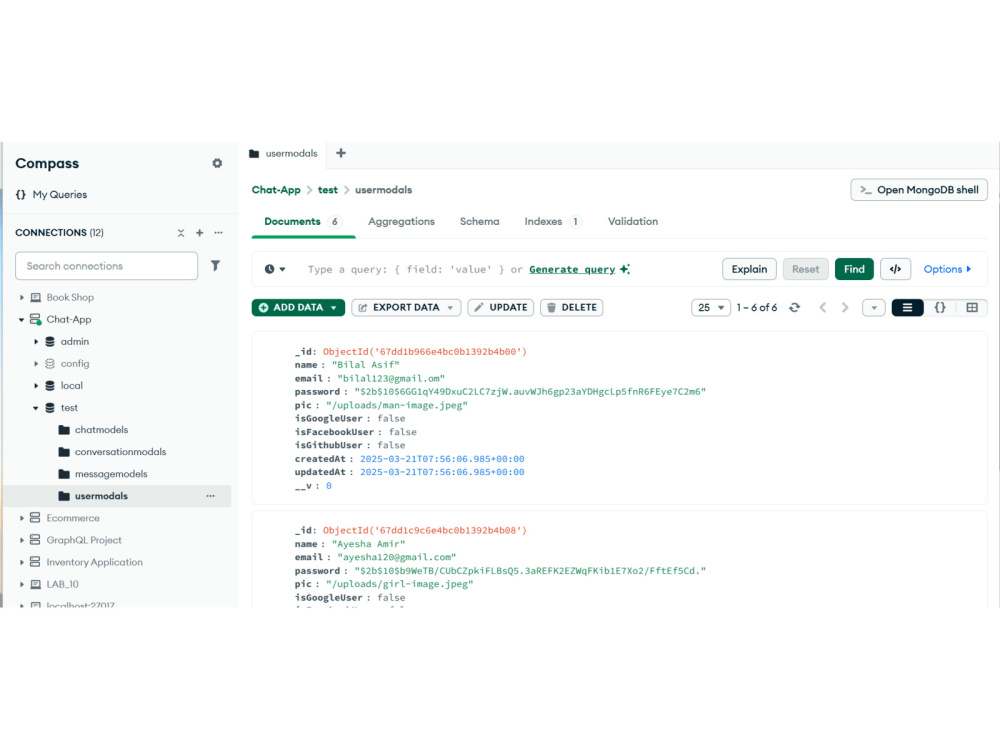1000x750 pixels.
Task: Open the export-to-language code icon
Action: pos(895,269)
